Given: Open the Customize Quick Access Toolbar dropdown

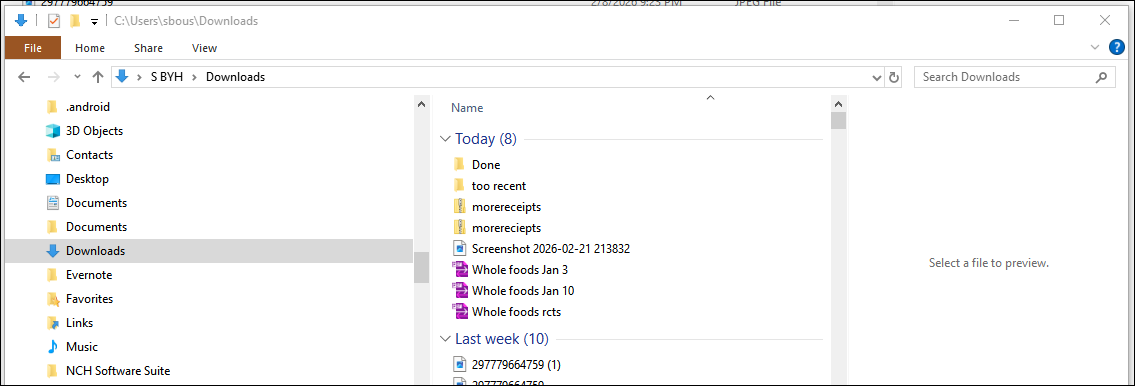Looking at the screenshot, I should click(94, 22).
